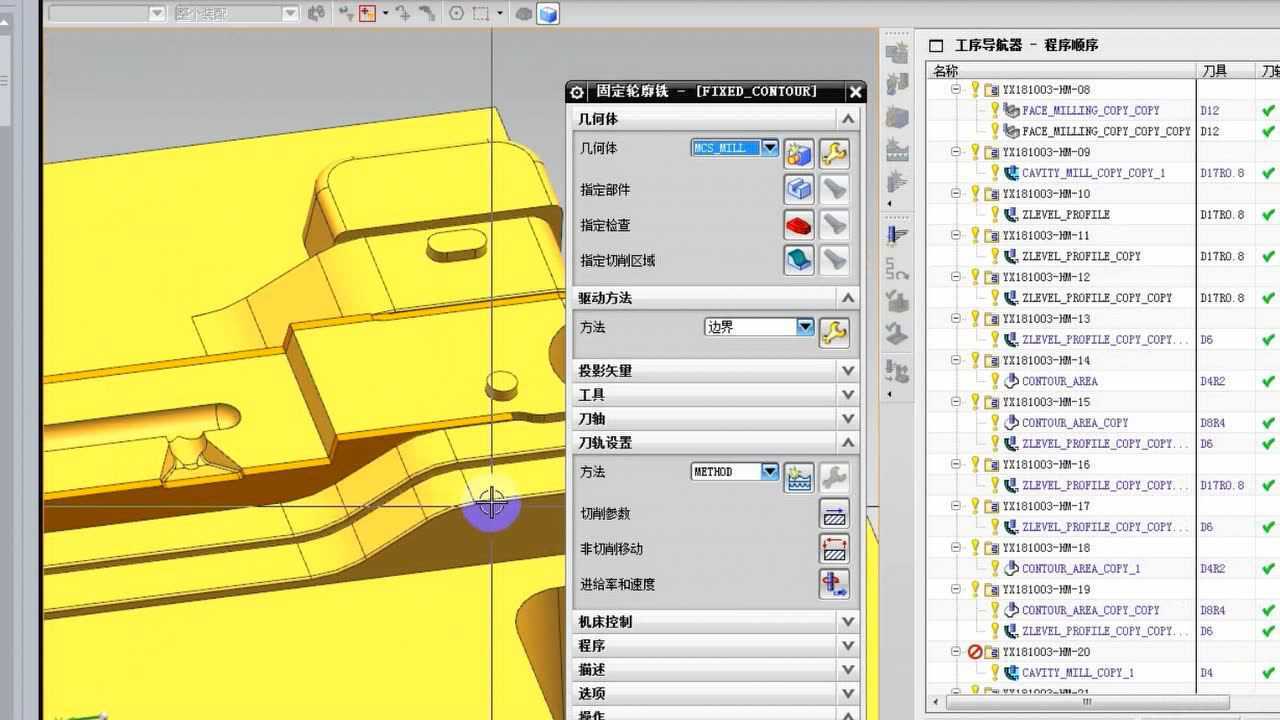Click the Specify Check (指定检查) red icon
This screenshot has width=1280, height=720.
798,225
